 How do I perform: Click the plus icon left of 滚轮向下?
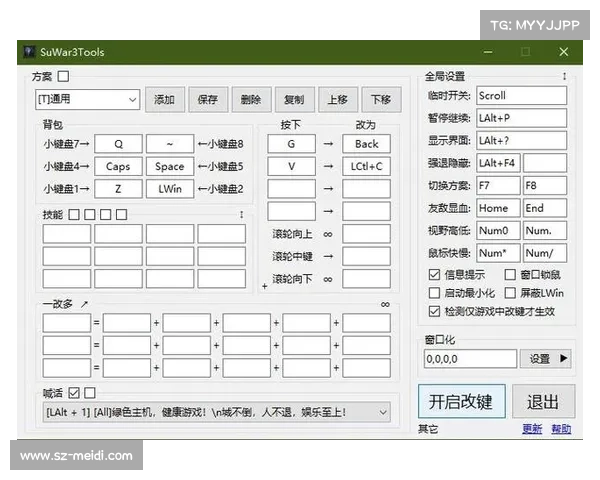coord(264,286)
